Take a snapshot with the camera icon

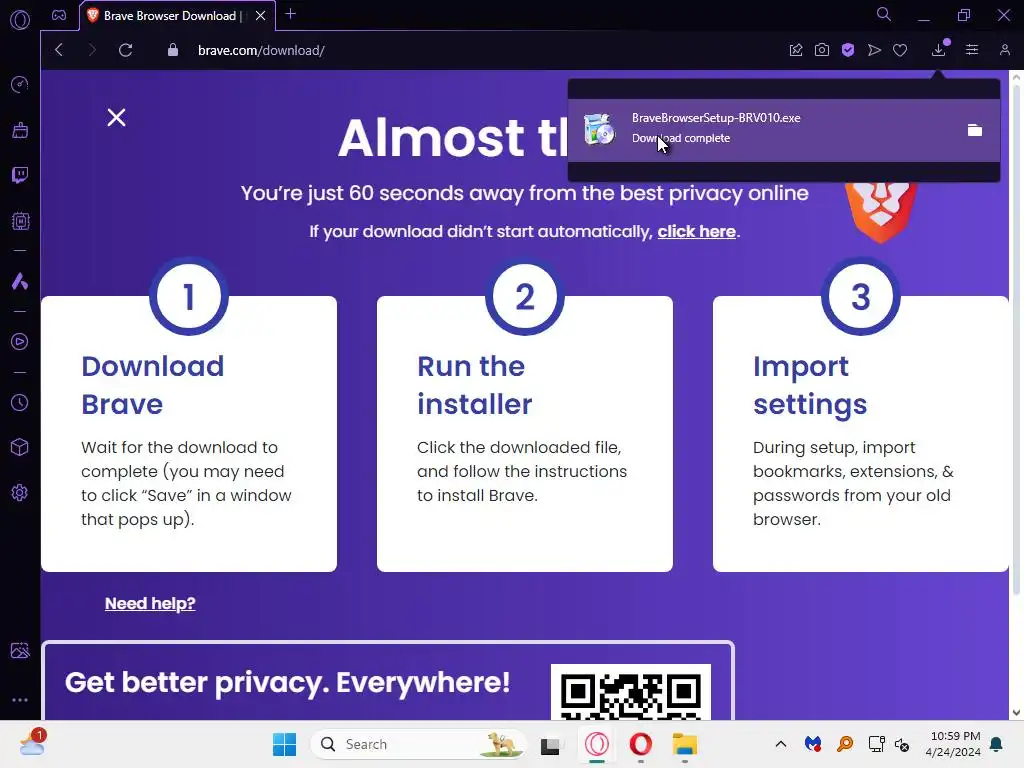pyautogui.click(x=822, y=50)
